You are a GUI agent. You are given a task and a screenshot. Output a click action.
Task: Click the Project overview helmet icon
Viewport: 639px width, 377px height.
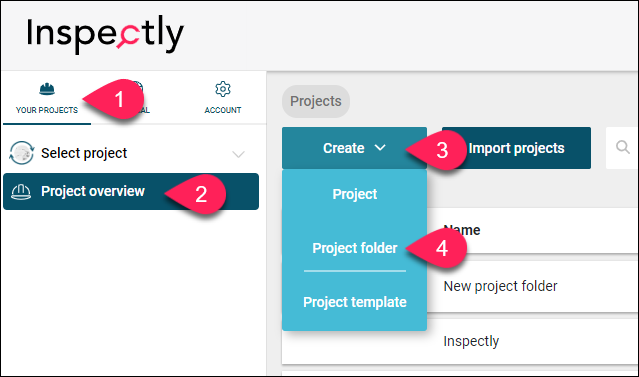point(21,191)
